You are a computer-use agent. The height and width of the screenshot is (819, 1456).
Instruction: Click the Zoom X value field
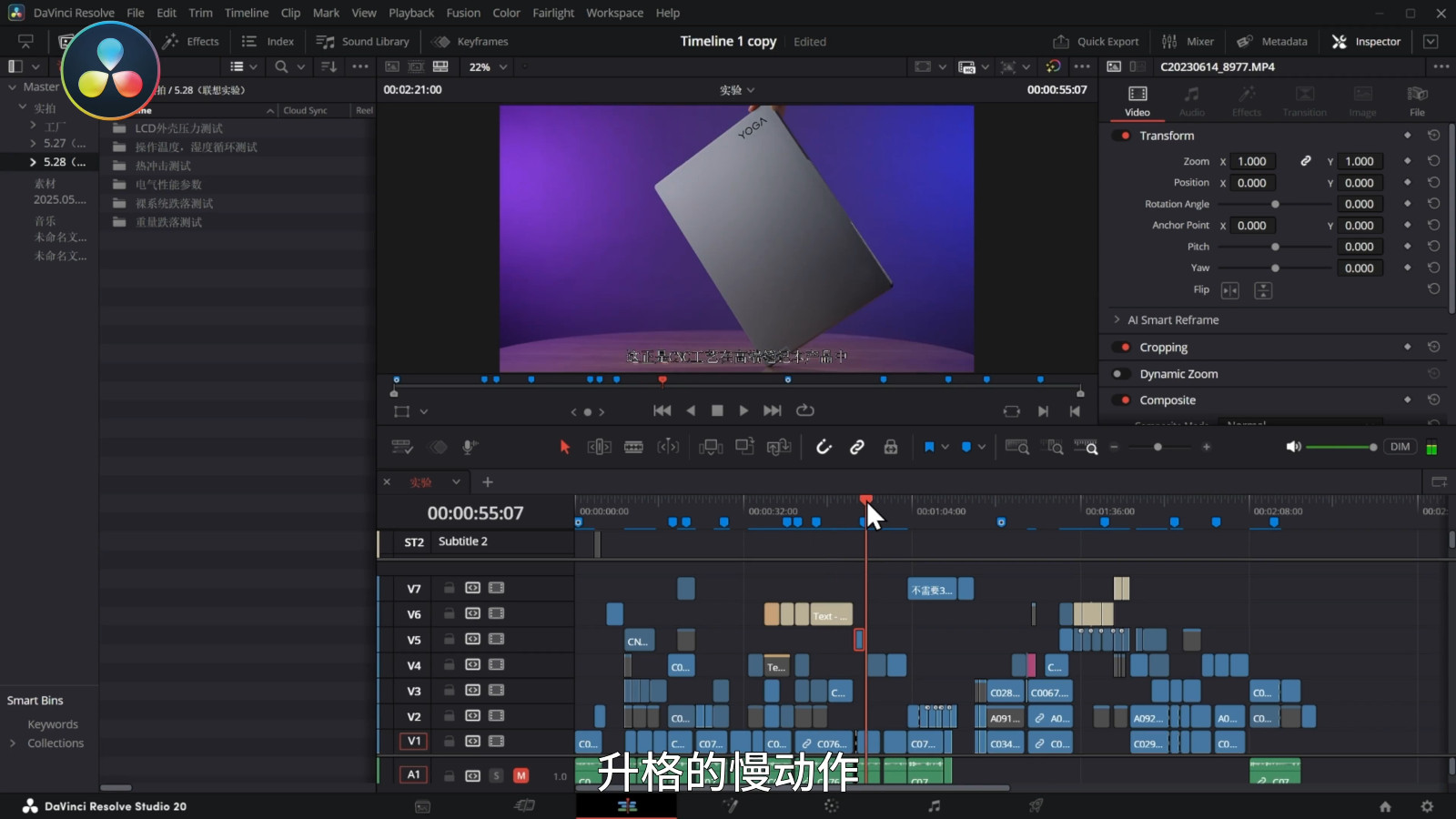(1253, 161)
